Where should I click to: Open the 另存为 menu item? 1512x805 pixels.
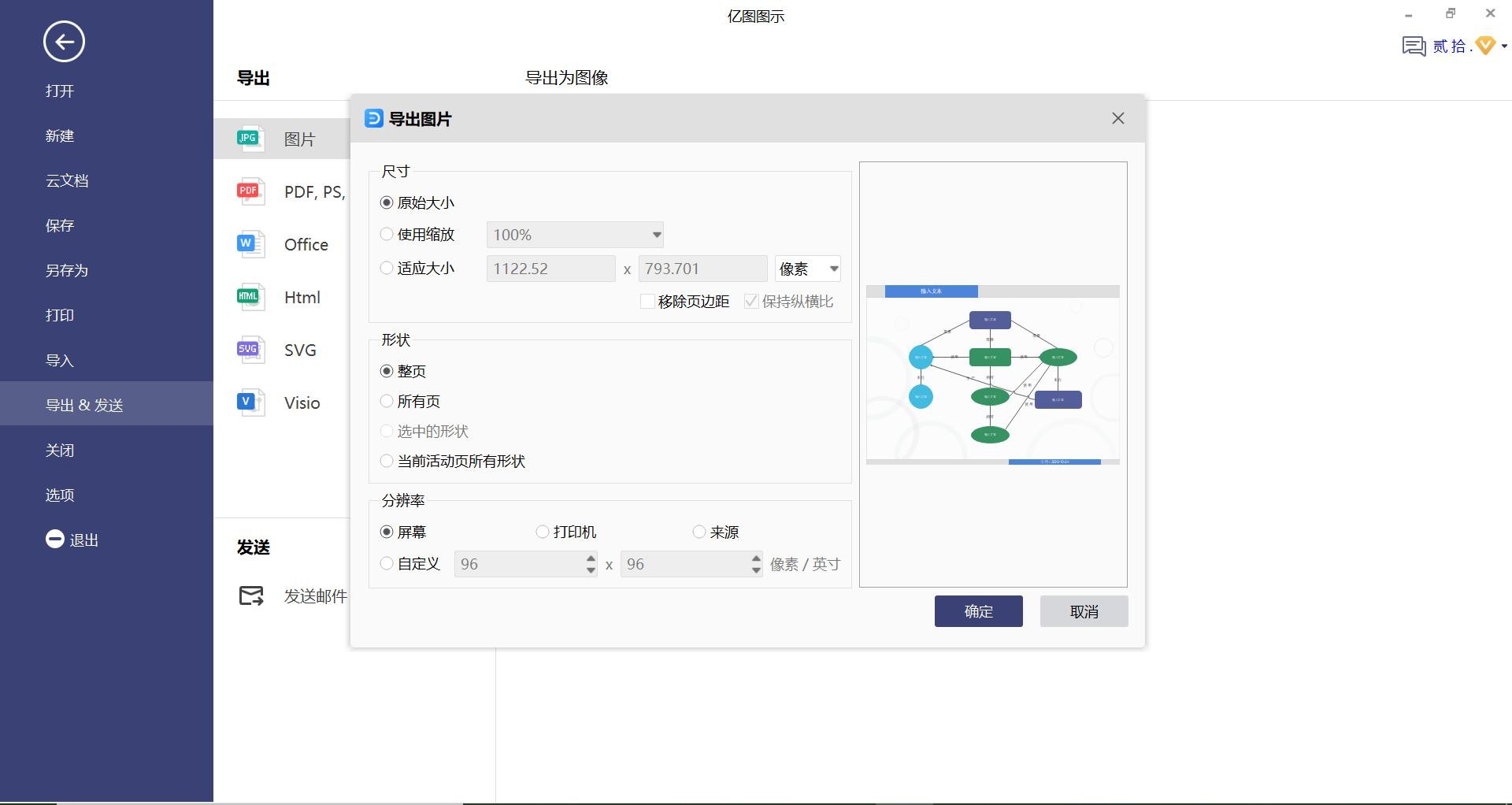coord(67,271)
